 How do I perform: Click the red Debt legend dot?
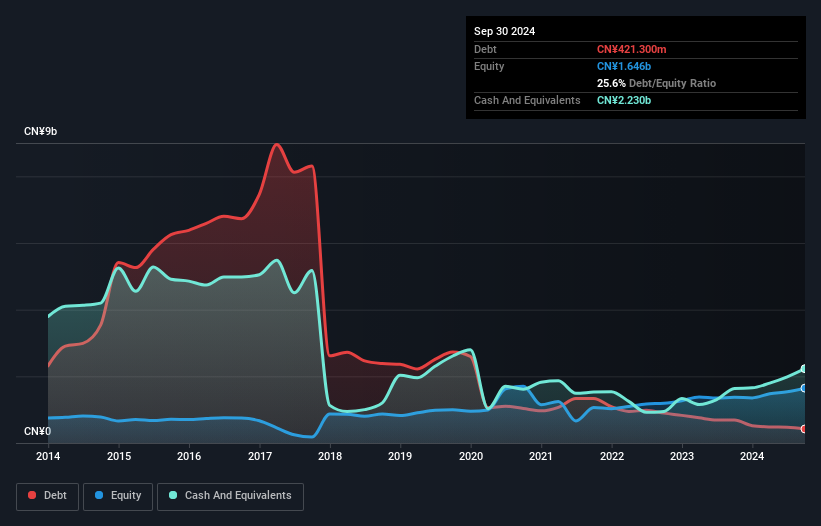32,495
